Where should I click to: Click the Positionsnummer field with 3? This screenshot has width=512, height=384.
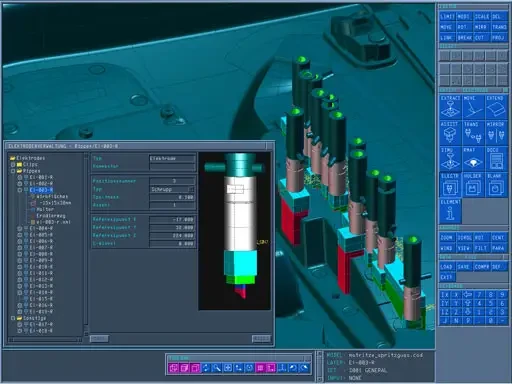172,181
